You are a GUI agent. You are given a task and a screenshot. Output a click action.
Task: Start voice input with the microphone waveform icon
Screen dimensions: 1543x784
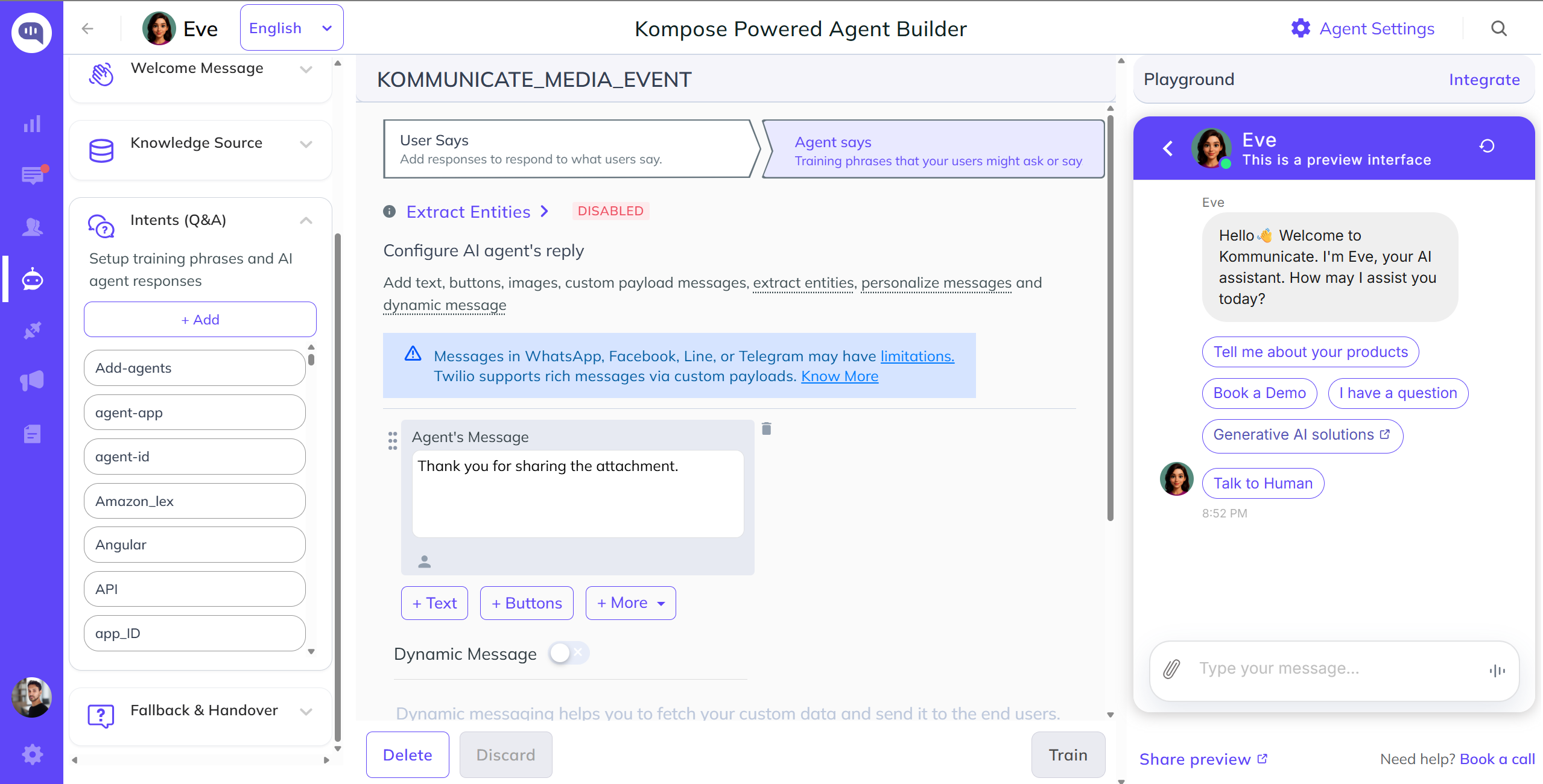[x=1498, y=670]
